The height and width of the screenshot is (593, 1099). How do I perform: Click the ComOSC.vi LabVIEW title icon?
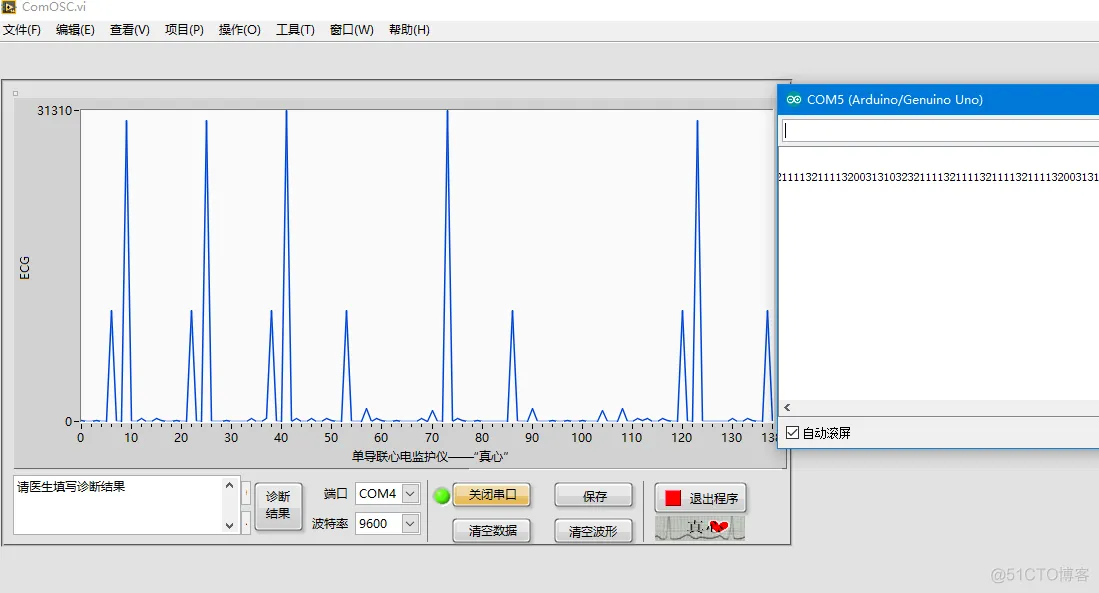tap(8, 7)
